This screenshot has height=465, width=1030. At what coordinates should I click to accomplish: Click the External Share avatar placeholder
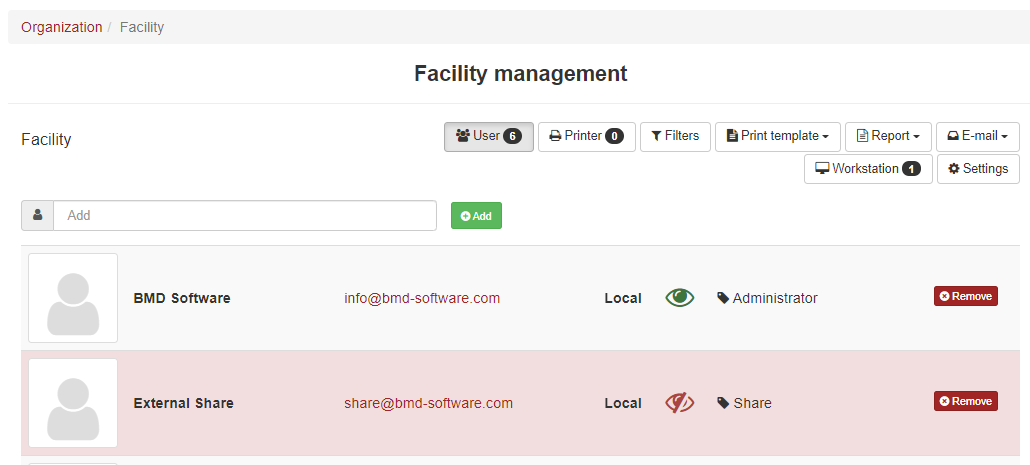click(x=73, y=403)
